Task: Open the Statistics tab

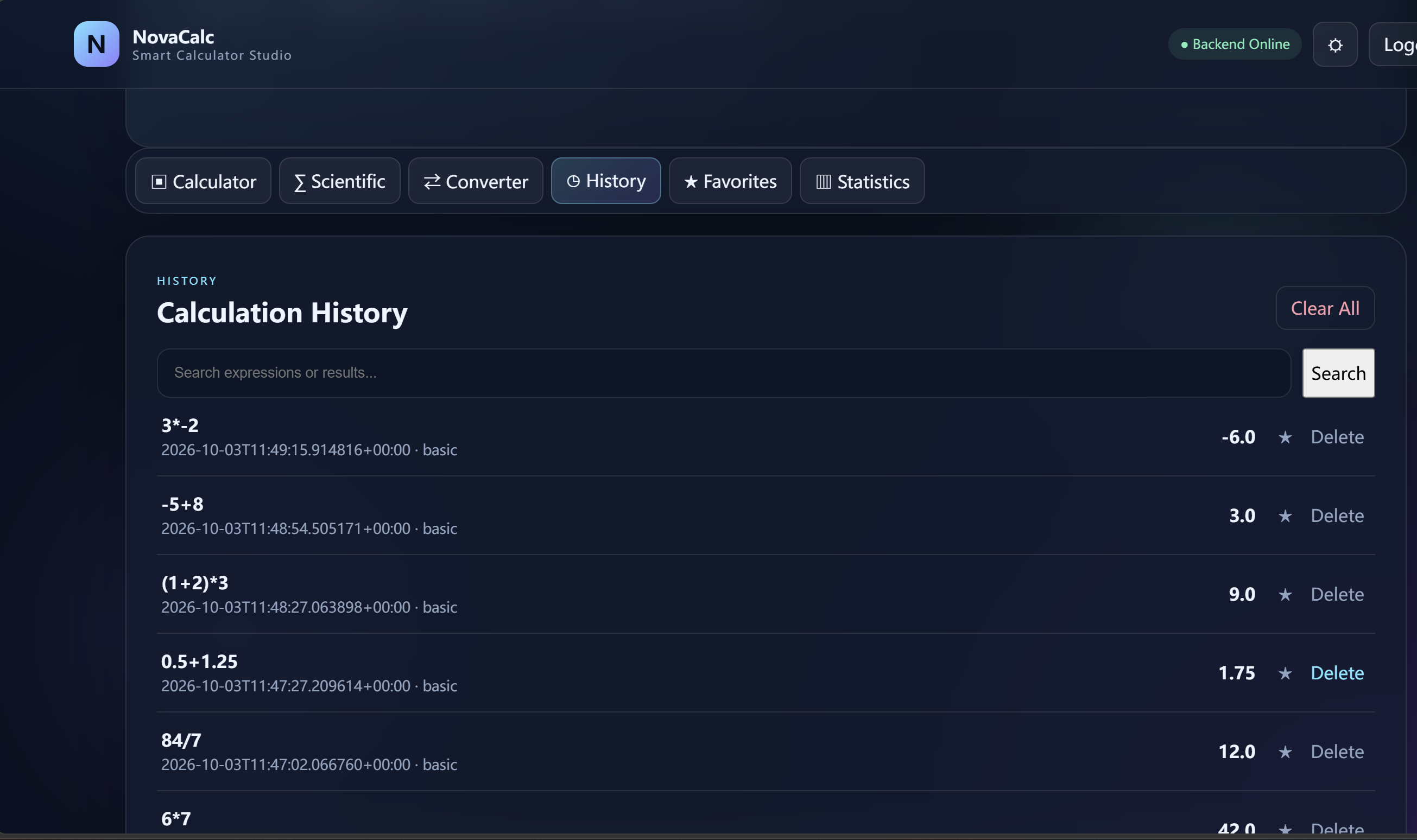Action: (x=862, y=181)
